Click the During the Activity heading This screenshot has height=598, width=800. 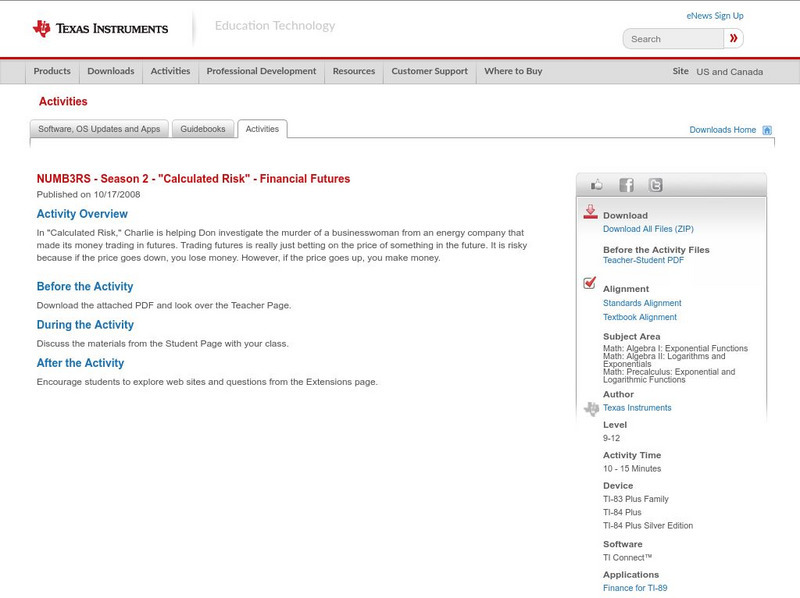tap(85, 325)
